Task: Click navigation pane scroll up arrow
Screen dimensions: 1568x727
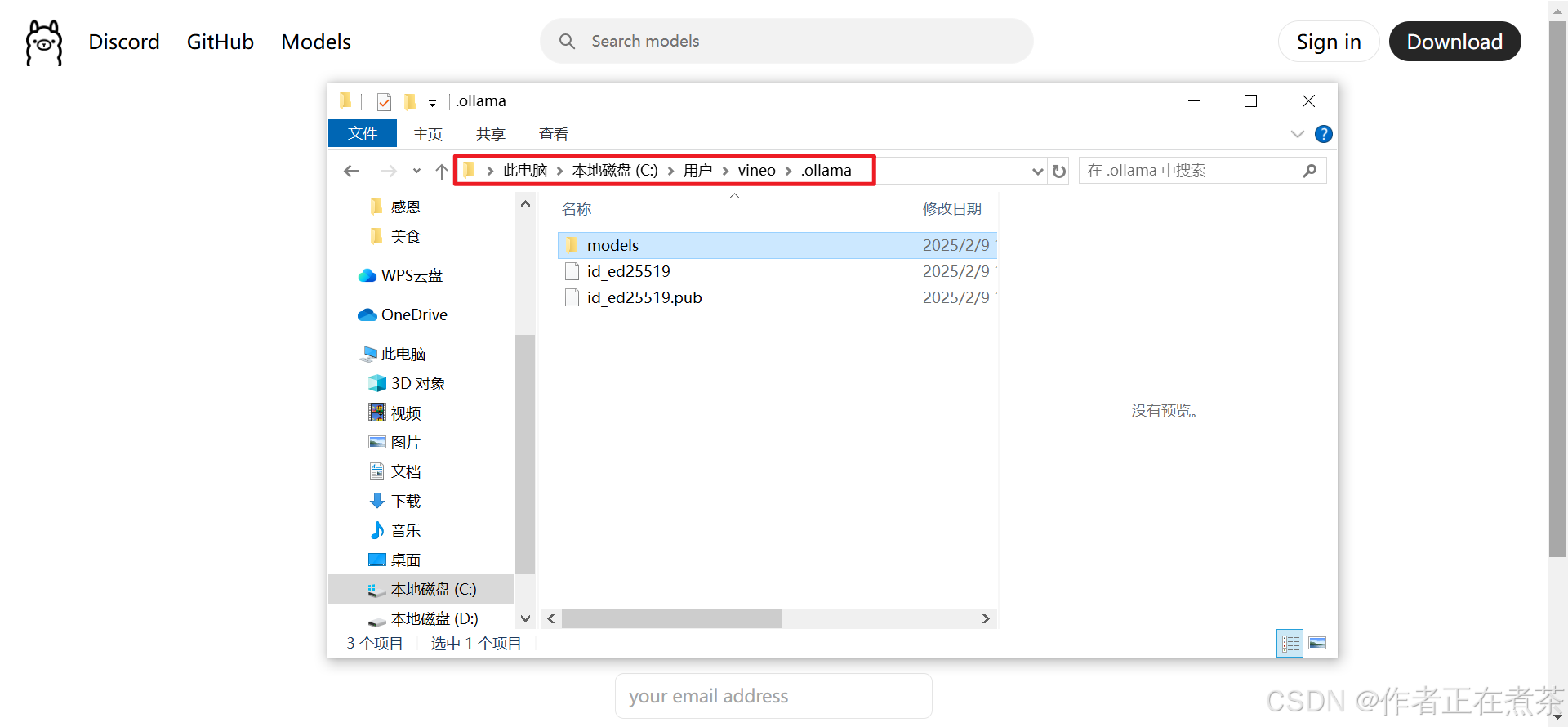Action: [x=525, y=204]
